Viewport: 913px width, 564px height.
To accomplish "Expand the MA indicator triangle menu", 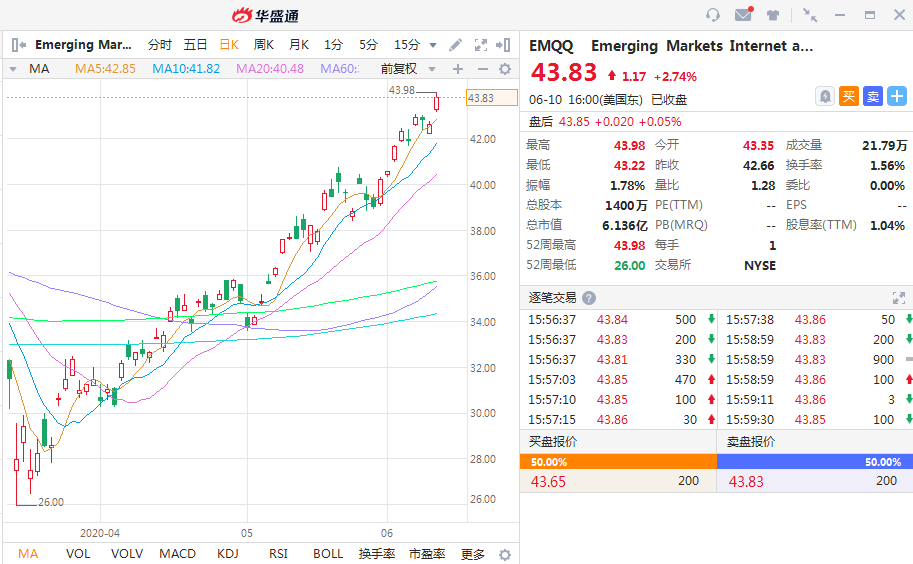I will (x=13, y=69).
